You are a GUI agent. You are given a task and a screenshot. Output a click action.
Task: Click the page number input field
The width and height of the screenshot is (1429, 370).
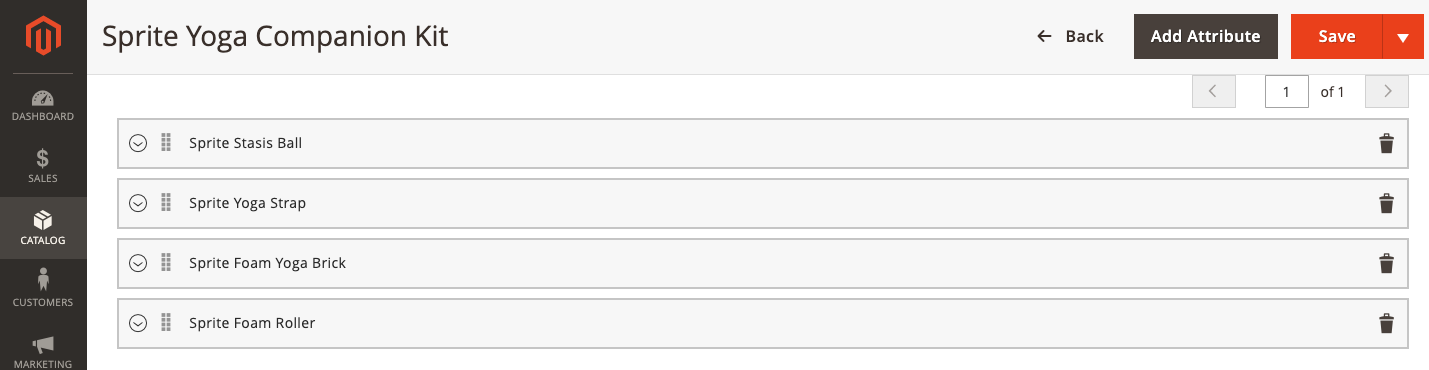click(1287, 91)
